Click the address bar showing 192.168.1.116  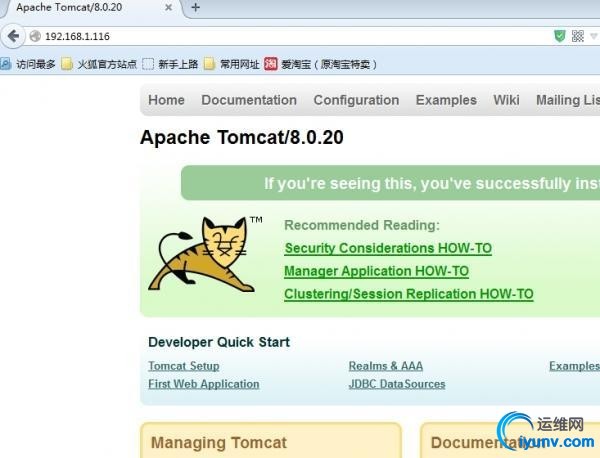point(289,36)
